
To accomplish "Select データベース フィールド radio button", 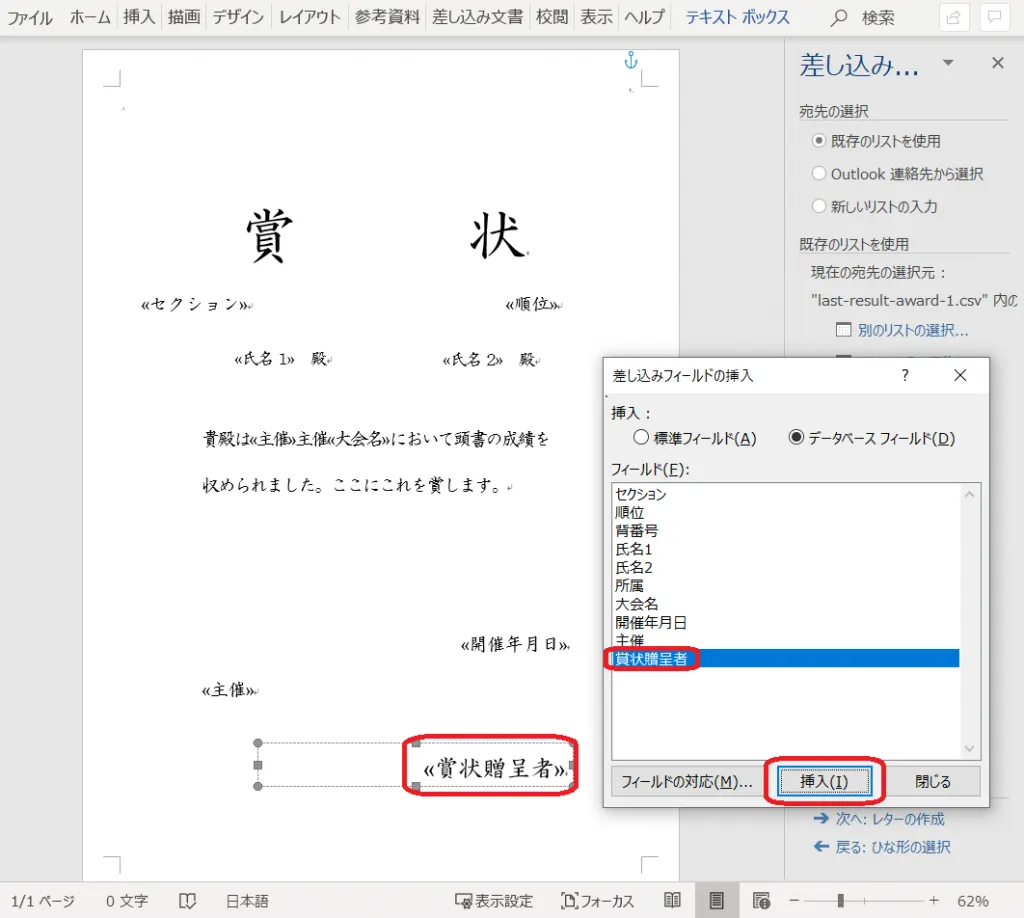I will coord(796,437).
